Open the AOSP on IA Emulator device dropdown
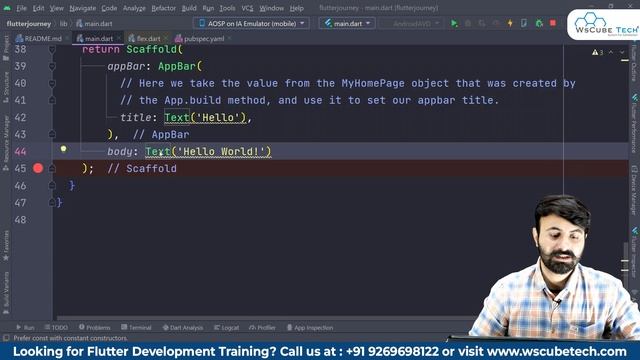Image resolution: width=640 pixels, height=360 pixels. 251,24
